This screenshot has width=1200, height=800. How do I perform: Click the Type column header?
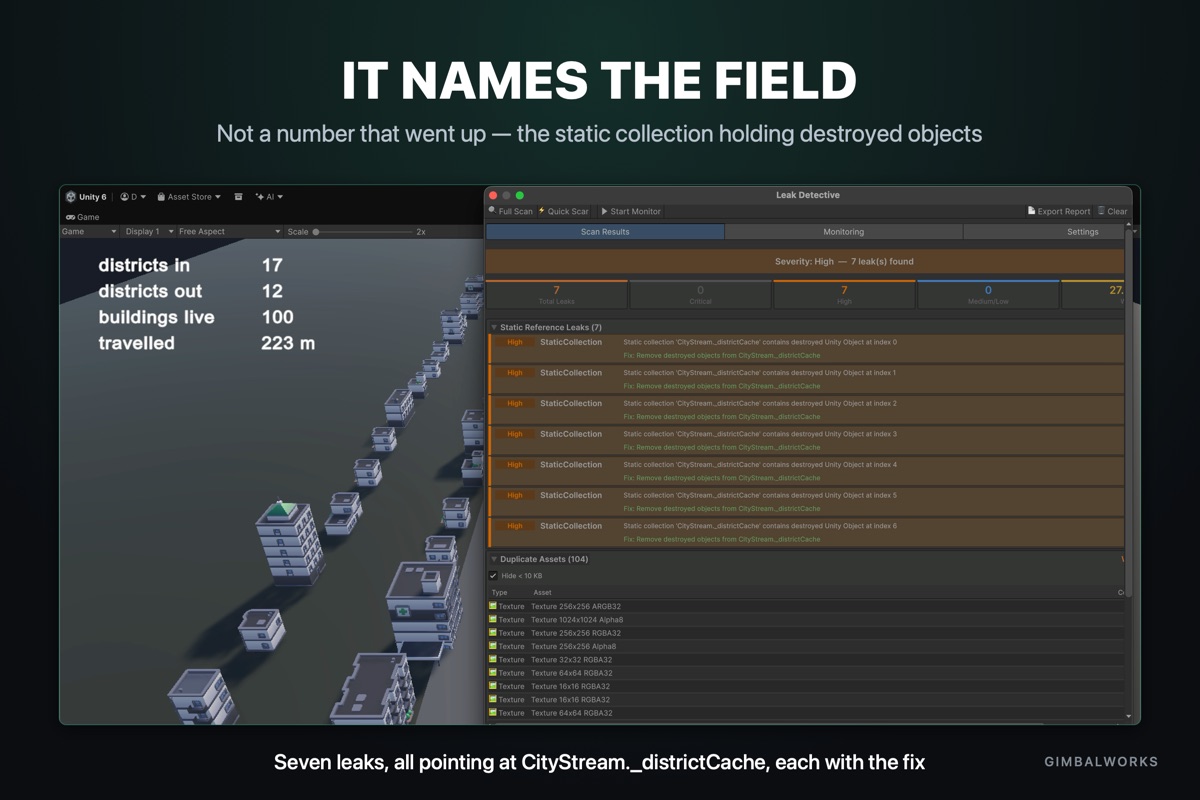[499, 592]
